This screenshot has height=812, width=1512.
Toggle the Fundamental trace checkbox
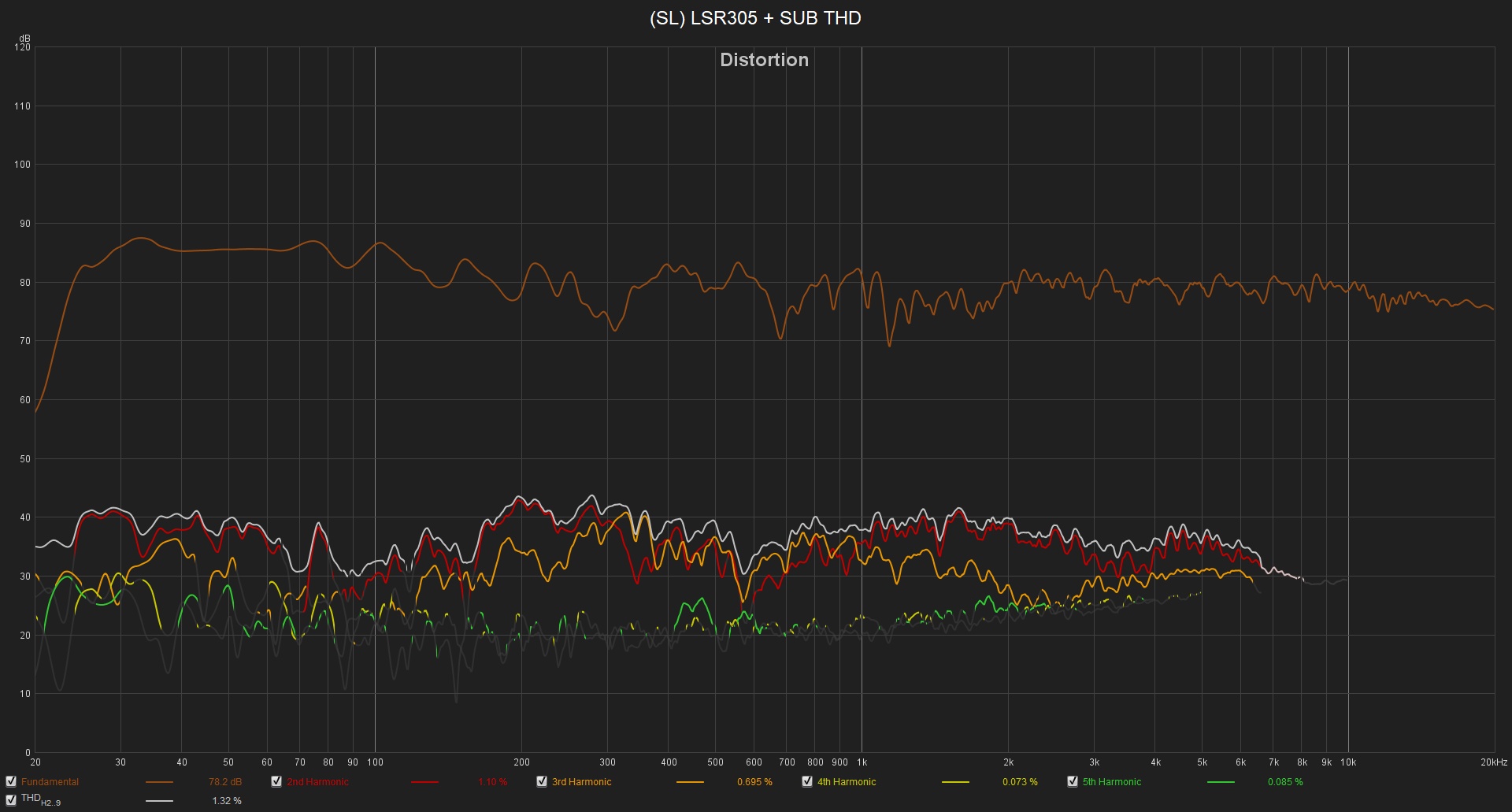coord(11,781)
